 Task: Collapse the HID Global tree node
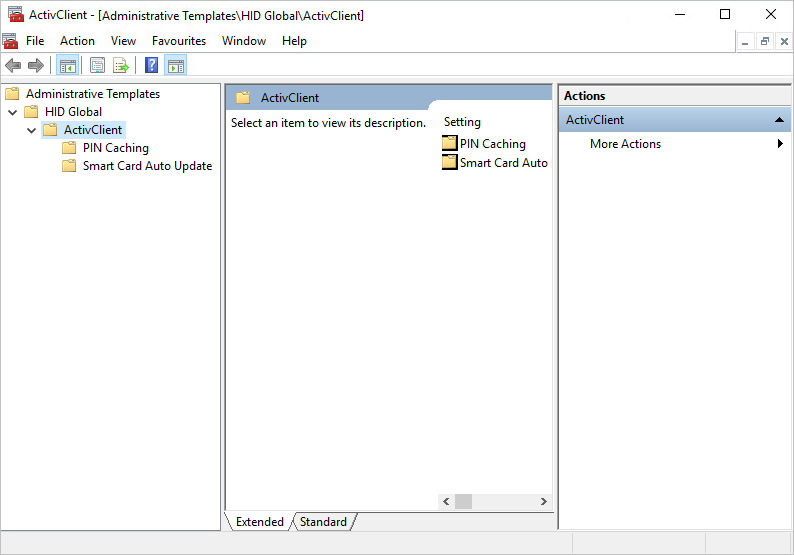pos(13,112)
